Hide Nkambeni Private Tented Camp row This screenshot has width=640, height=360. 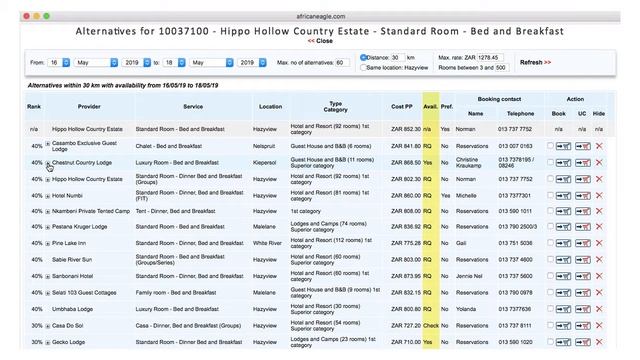[599, 211]
